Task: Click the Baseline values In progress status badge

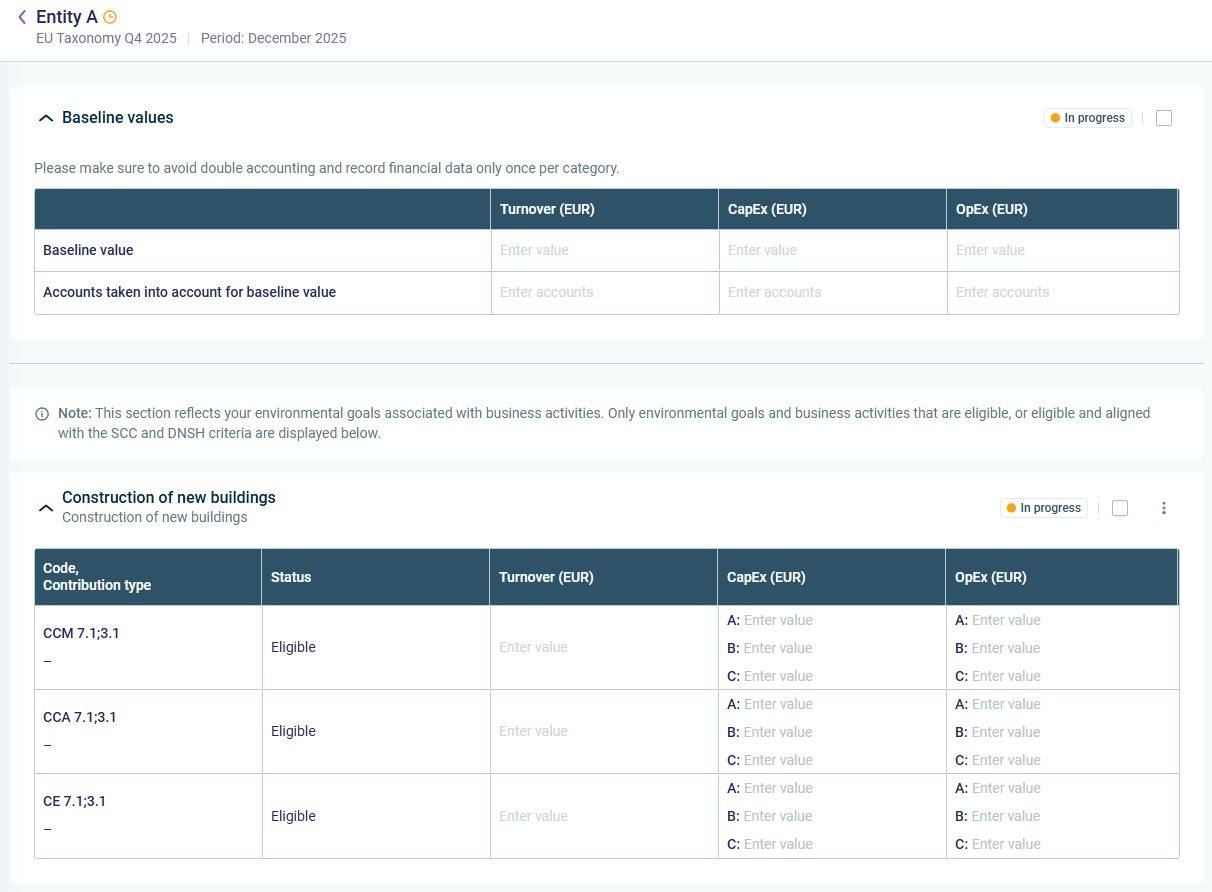Action: pyautogui.click(x=1087, y=118)
